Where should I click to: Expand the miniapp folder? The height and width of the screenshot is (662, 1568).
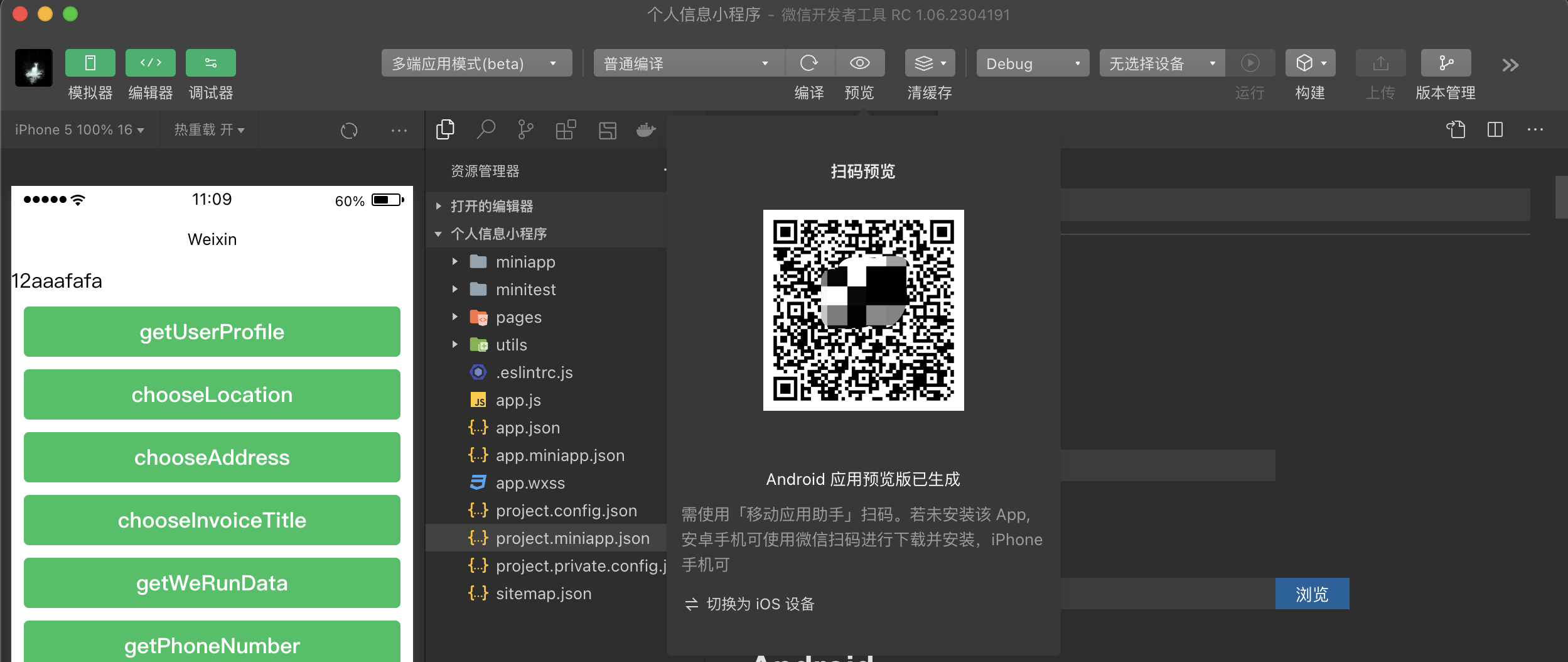click(x=546, y=261)
